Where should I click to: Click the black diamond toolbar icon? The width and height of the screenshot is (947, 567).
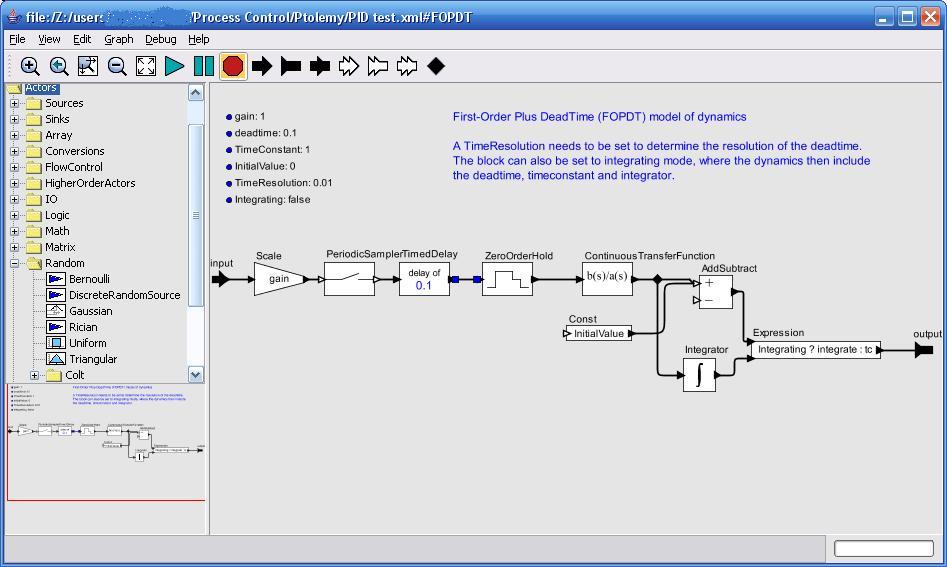[x=436, y=66]
